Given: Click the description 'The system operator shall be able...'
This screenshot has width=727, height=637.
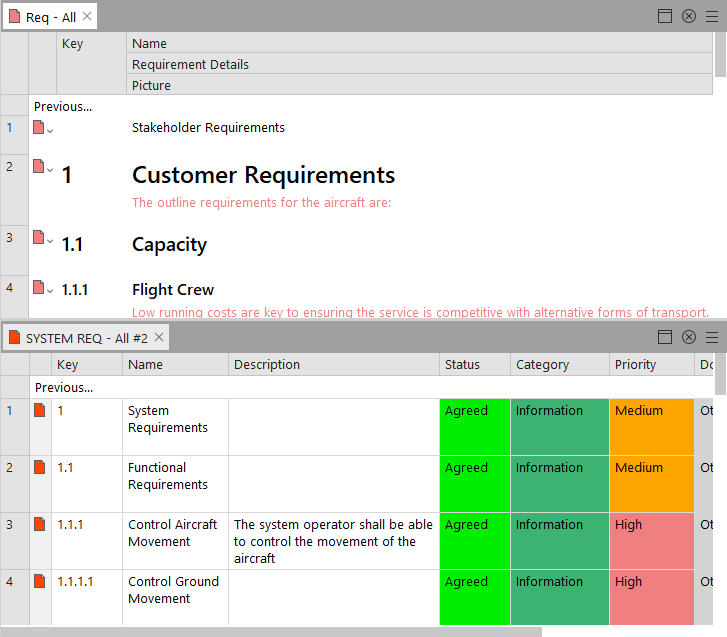Looking at the screenshot, I should tap(333, 541).
